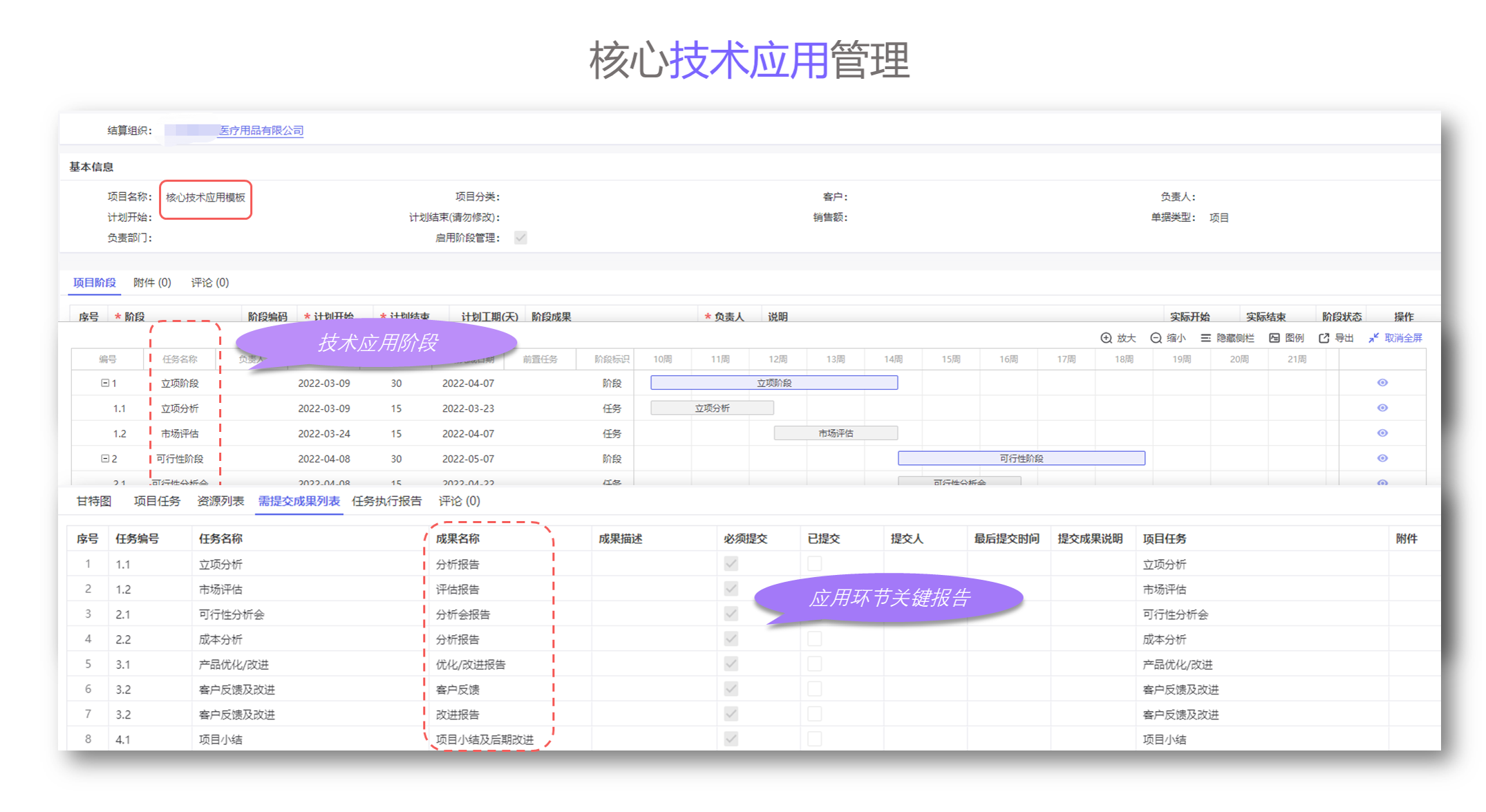This screenshot has height=812, width=1486.
Task: Open the 附件 (0) tab
Action: (x=152, y=283)
